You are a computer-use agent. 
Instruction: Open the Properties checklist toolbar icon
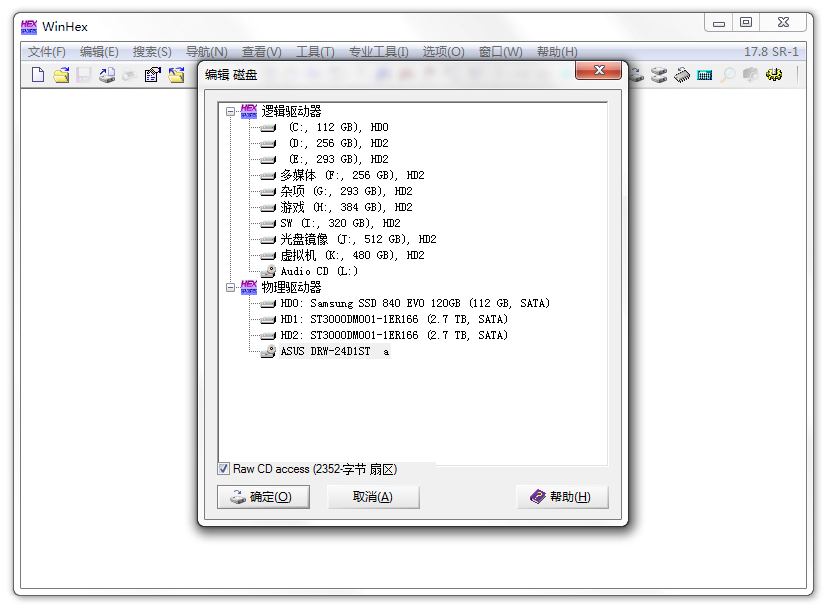tap(153, 75)
